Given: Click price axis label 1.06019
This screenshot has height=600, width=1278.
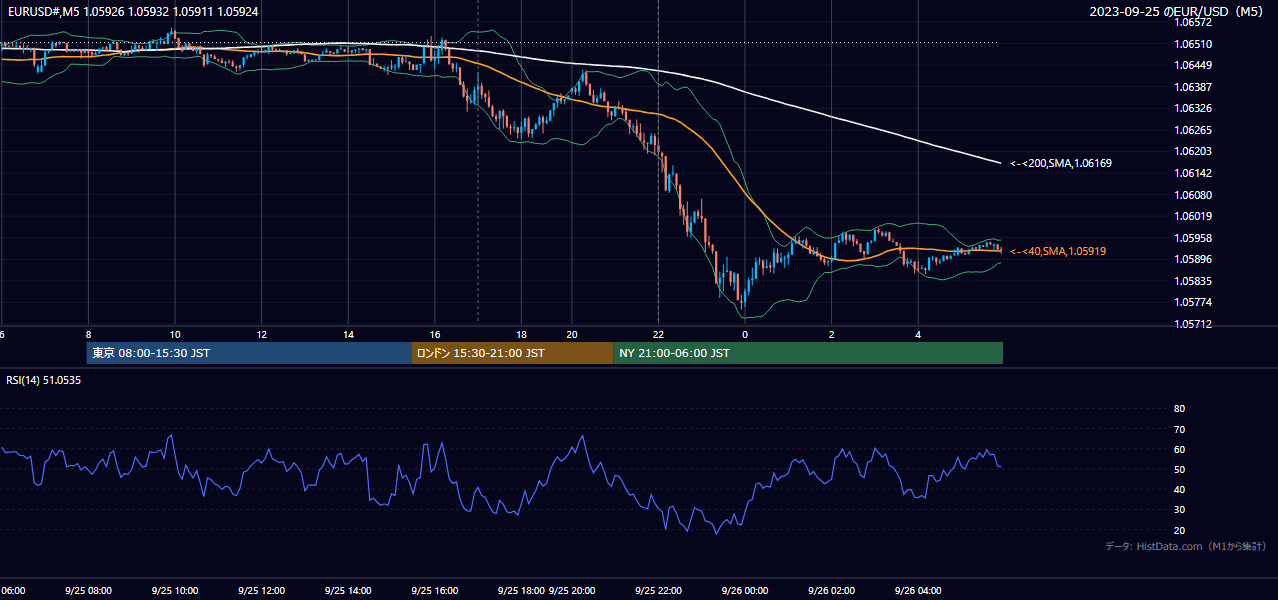Looking at the screenshot, I should [1193, 216].
